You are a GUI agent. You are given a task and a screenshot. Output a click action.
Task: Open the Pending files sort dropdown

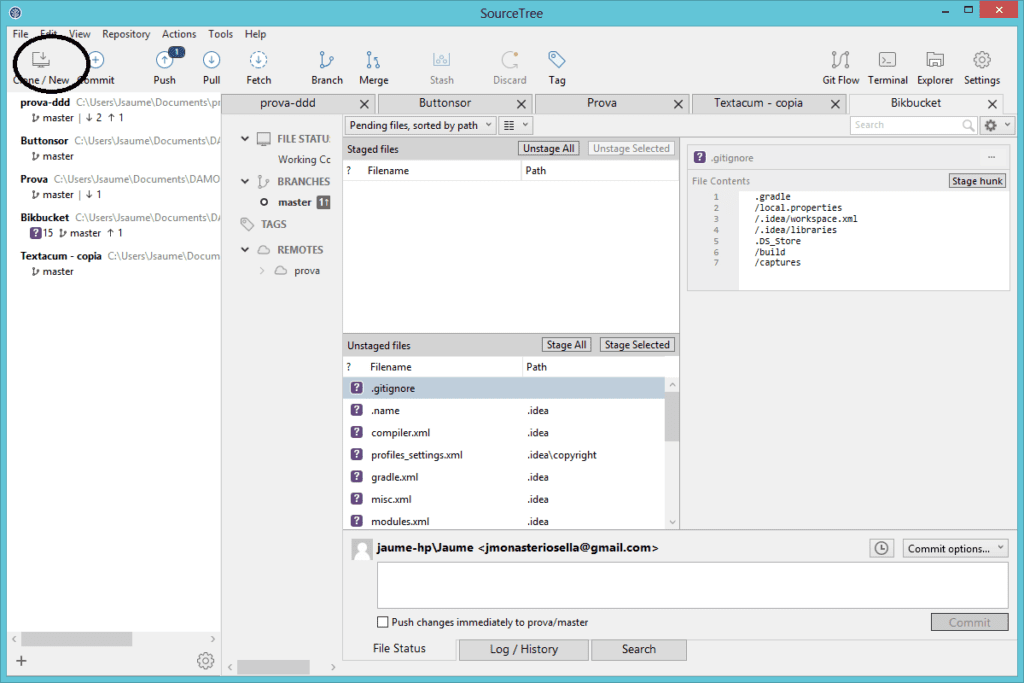click(420, 125)
